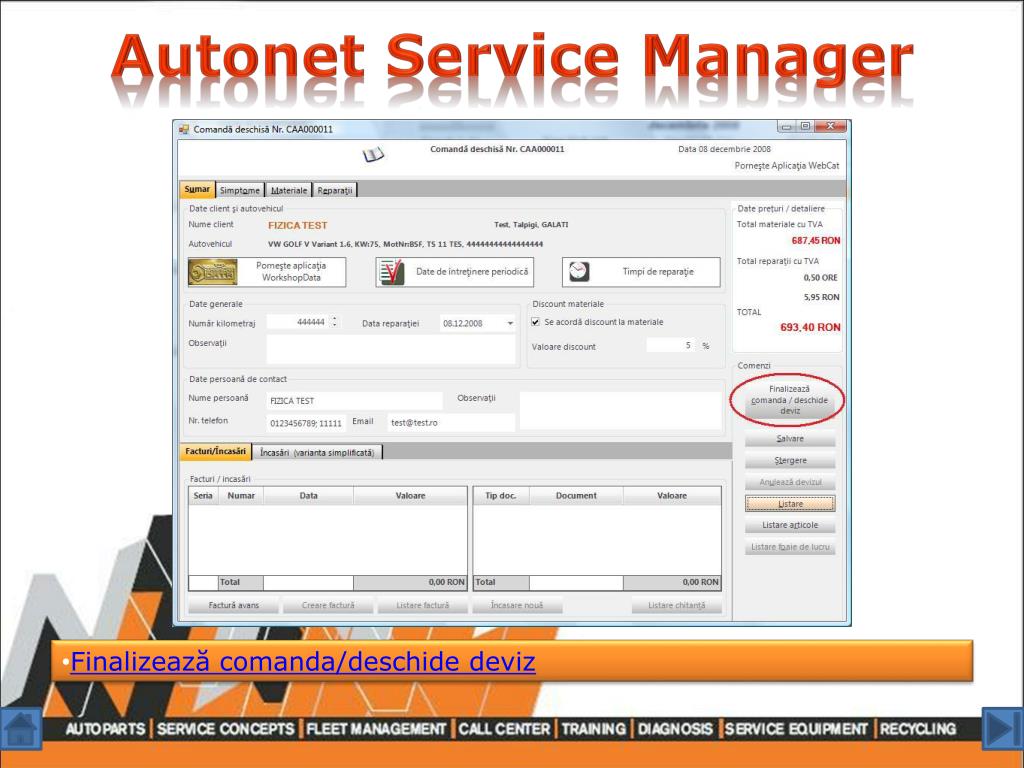Image resolution: width=1024 pixels, height=768 pixels.
Task: Click the client name FIZICA TEST
Action: [297, 225]
